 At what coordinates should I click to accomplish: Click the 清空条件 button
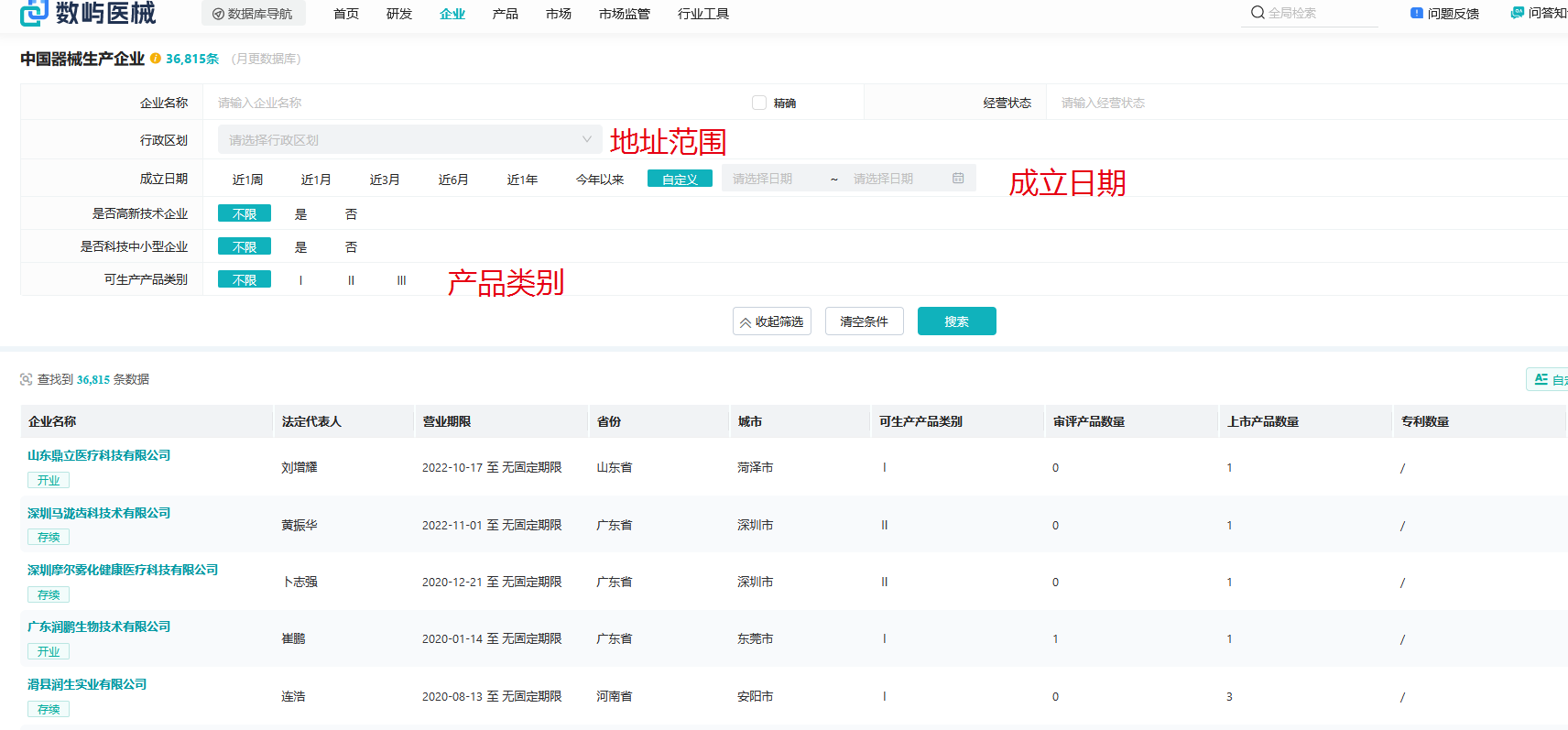pos(864,321)
